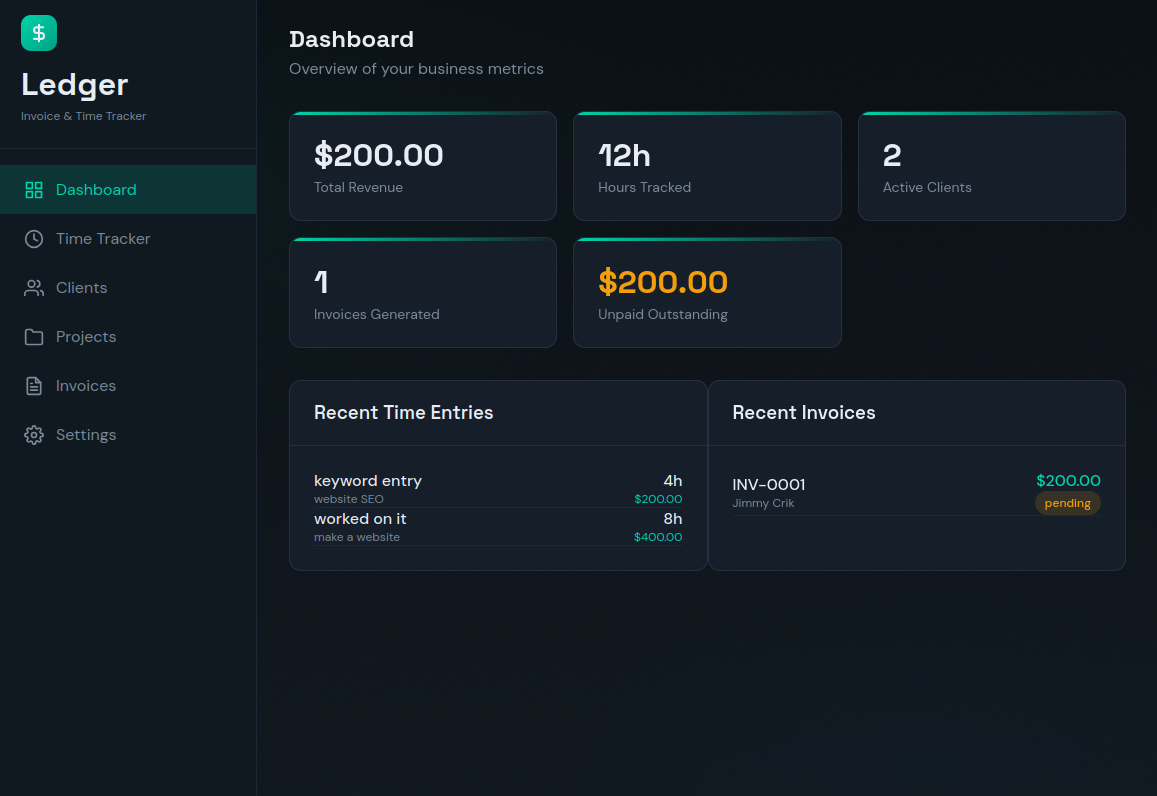Image resolution: width=1157 pixels, height=796 pixels.
Task: Click the Projects folder icon
Action: click(x=34, y=337)
